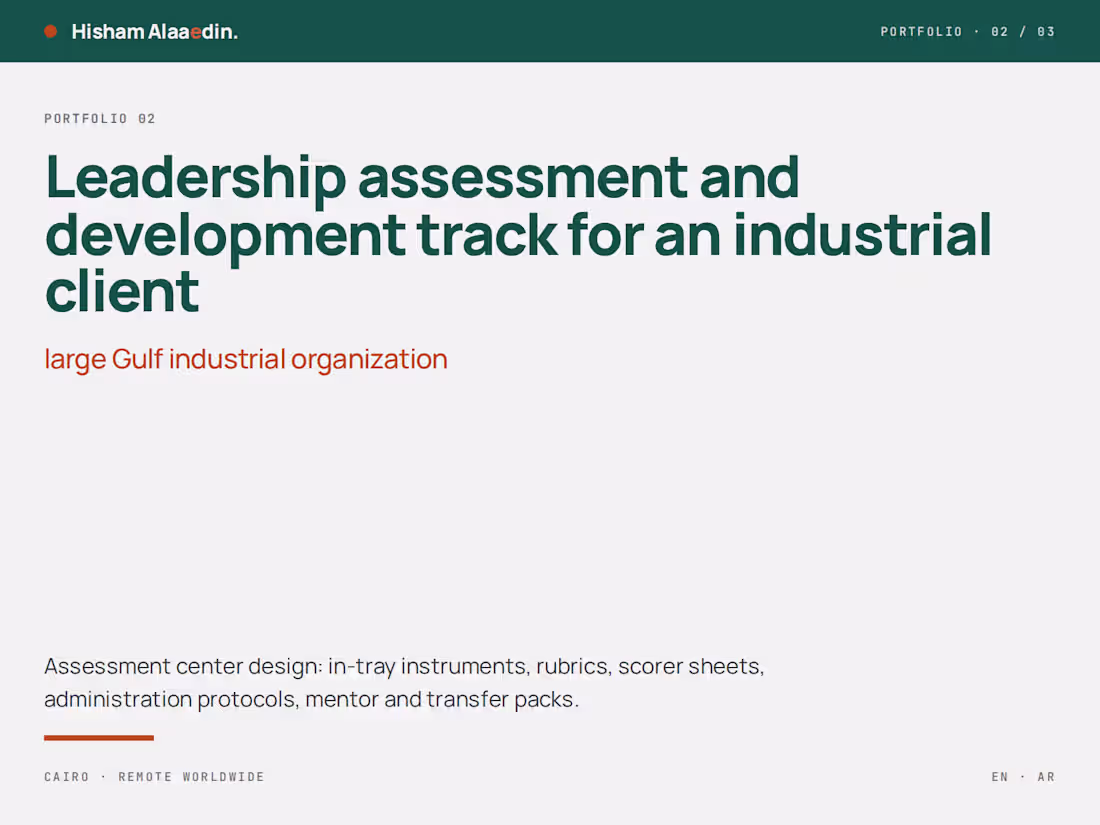Image resolution: width=1100 pixels, height=825 pixels.
Task: Open the Hisham Alaaedin brand link
Action: (154, 32)
